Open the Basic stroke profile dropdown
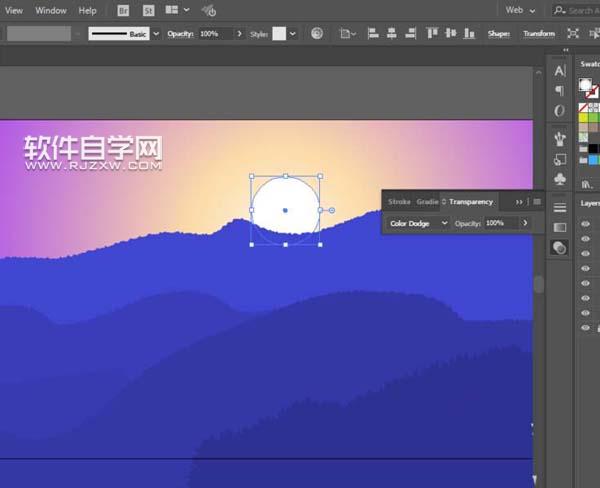The image size is (600, 488). tap(156, 34)
